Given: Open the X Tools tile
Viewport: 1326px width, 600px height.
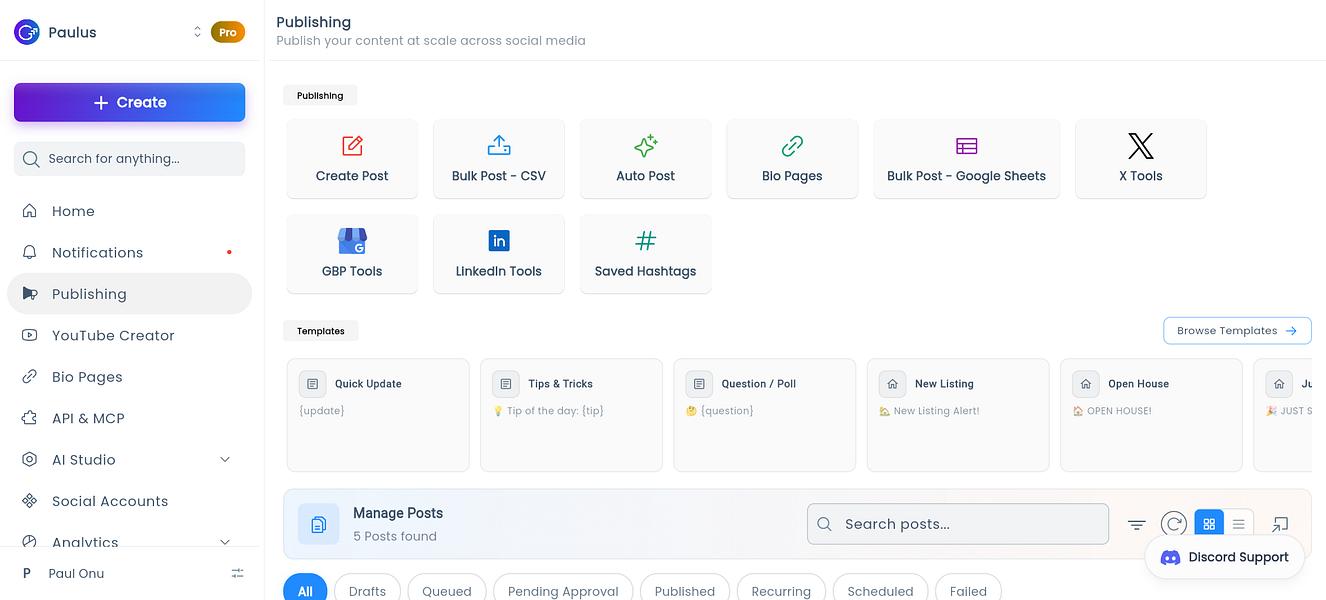Looking at the screenshot, I should click(x=1141, y=159).
